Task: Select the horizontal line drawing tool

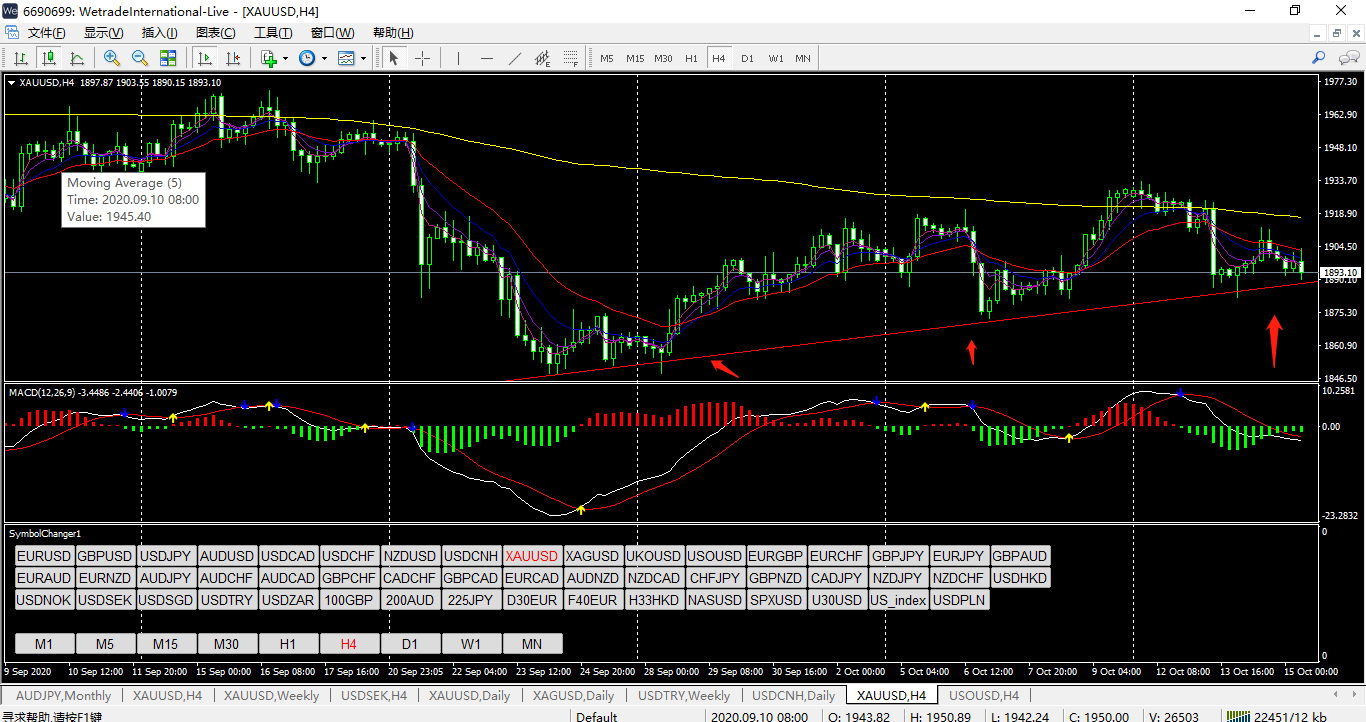Action: point(487,58)
